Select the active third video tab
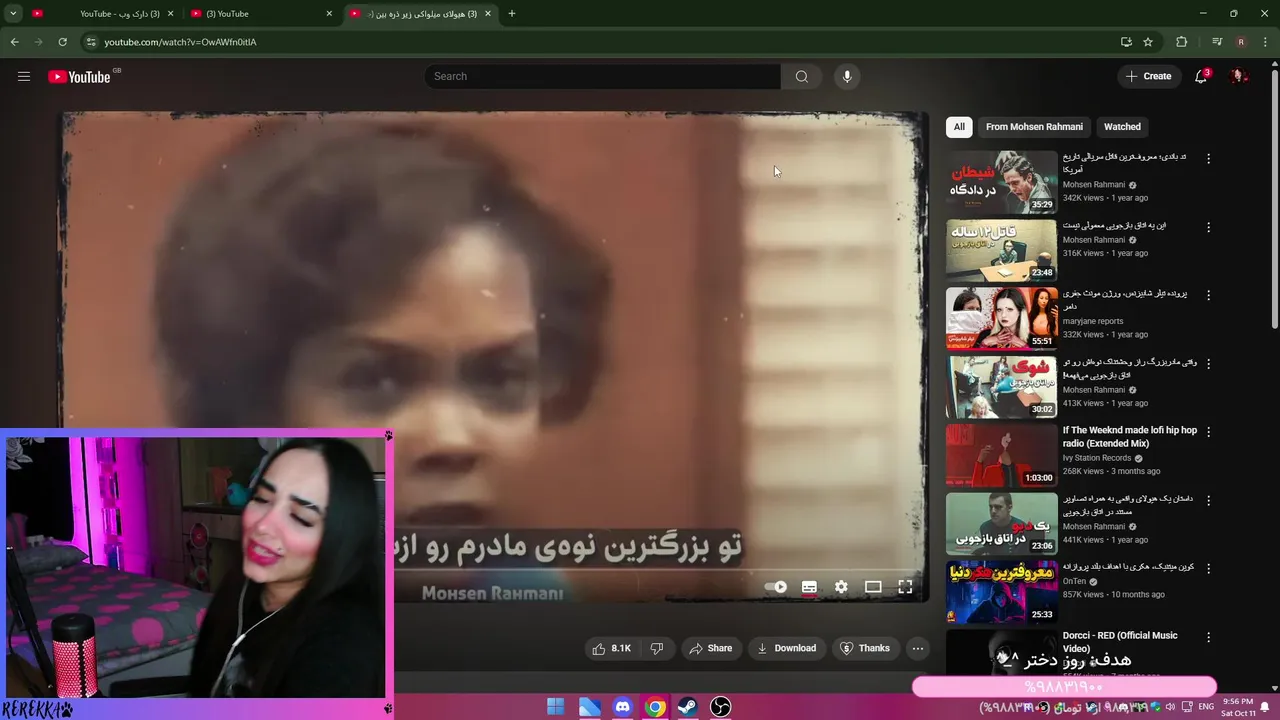Viewport: 1280px width, 720px height. (x=420, y=14)
